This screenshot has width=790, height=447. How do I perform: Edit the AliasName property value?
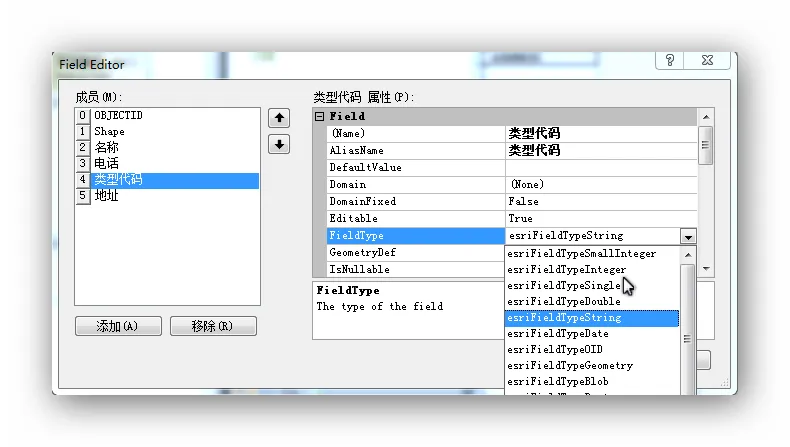601,151
